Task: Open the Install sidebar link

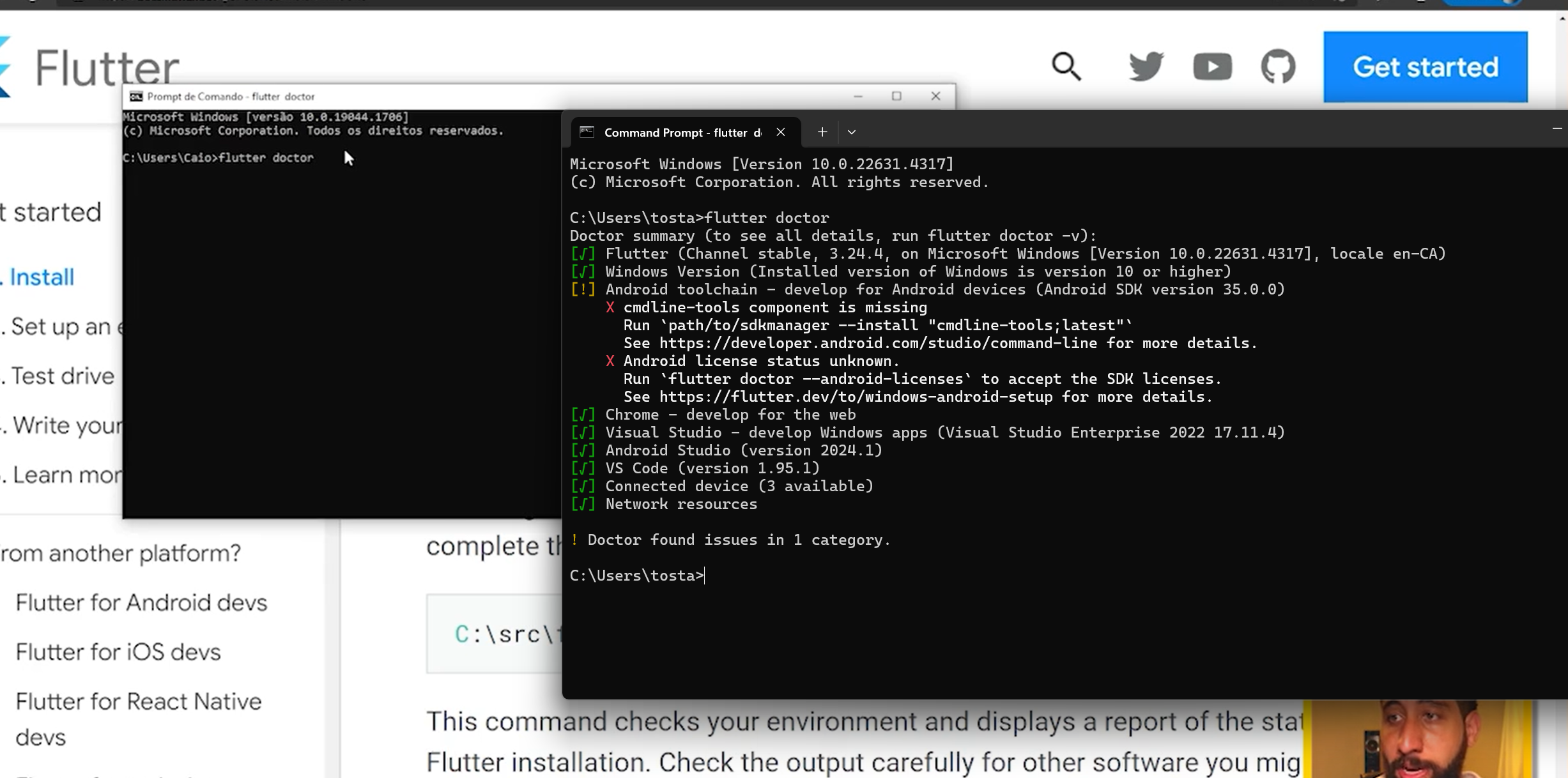Action: click(x=42, y=277)
